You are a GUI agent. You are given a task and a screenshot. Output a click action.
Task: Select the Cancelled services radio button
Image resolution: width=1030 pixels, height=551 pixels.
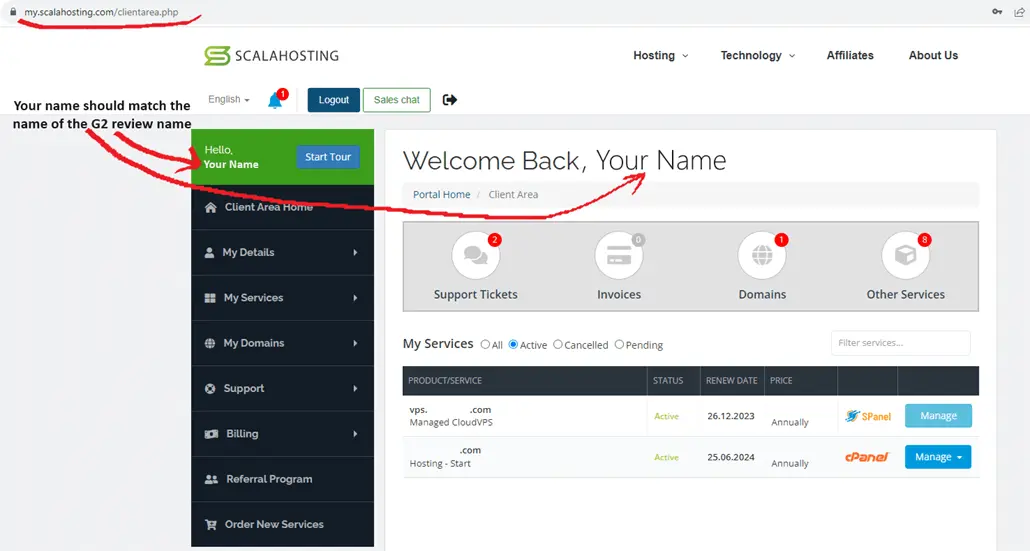[x=558, y=344]
